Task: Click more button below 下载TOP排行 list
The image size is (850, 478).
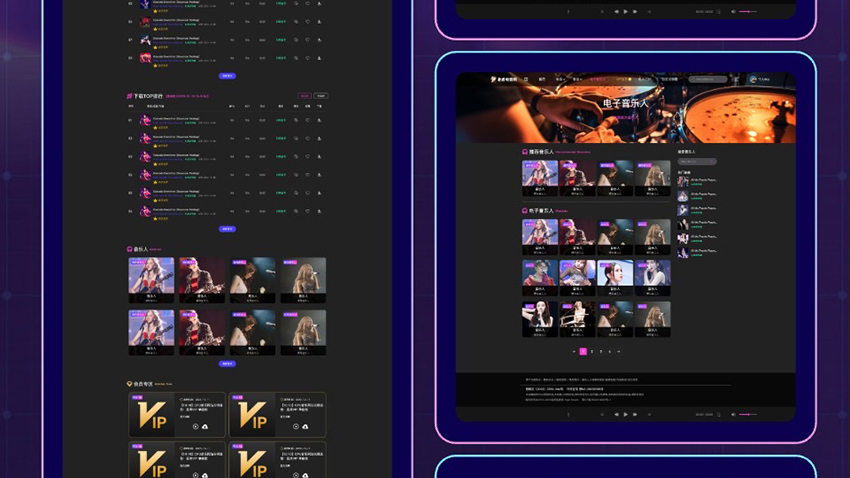Action: tap(227, 229)
